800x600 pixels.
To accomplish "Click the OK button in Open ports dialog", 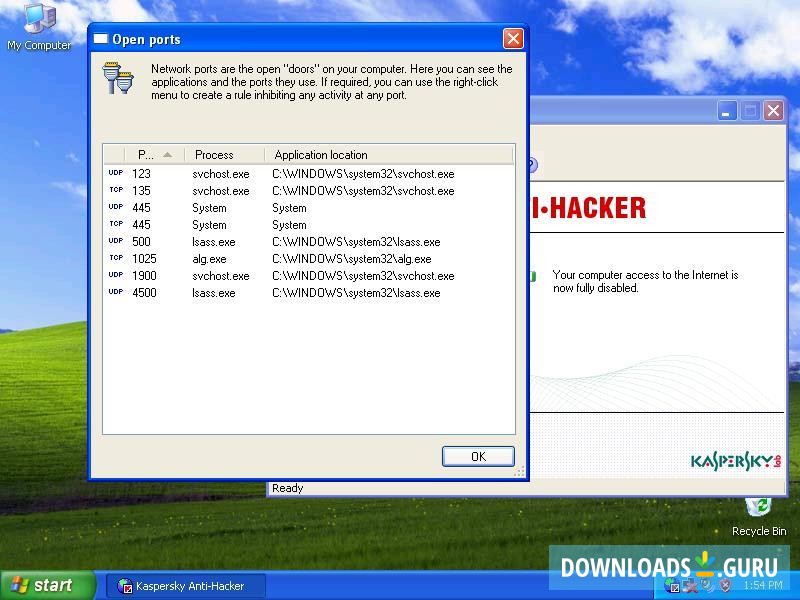I will point(478,456).
